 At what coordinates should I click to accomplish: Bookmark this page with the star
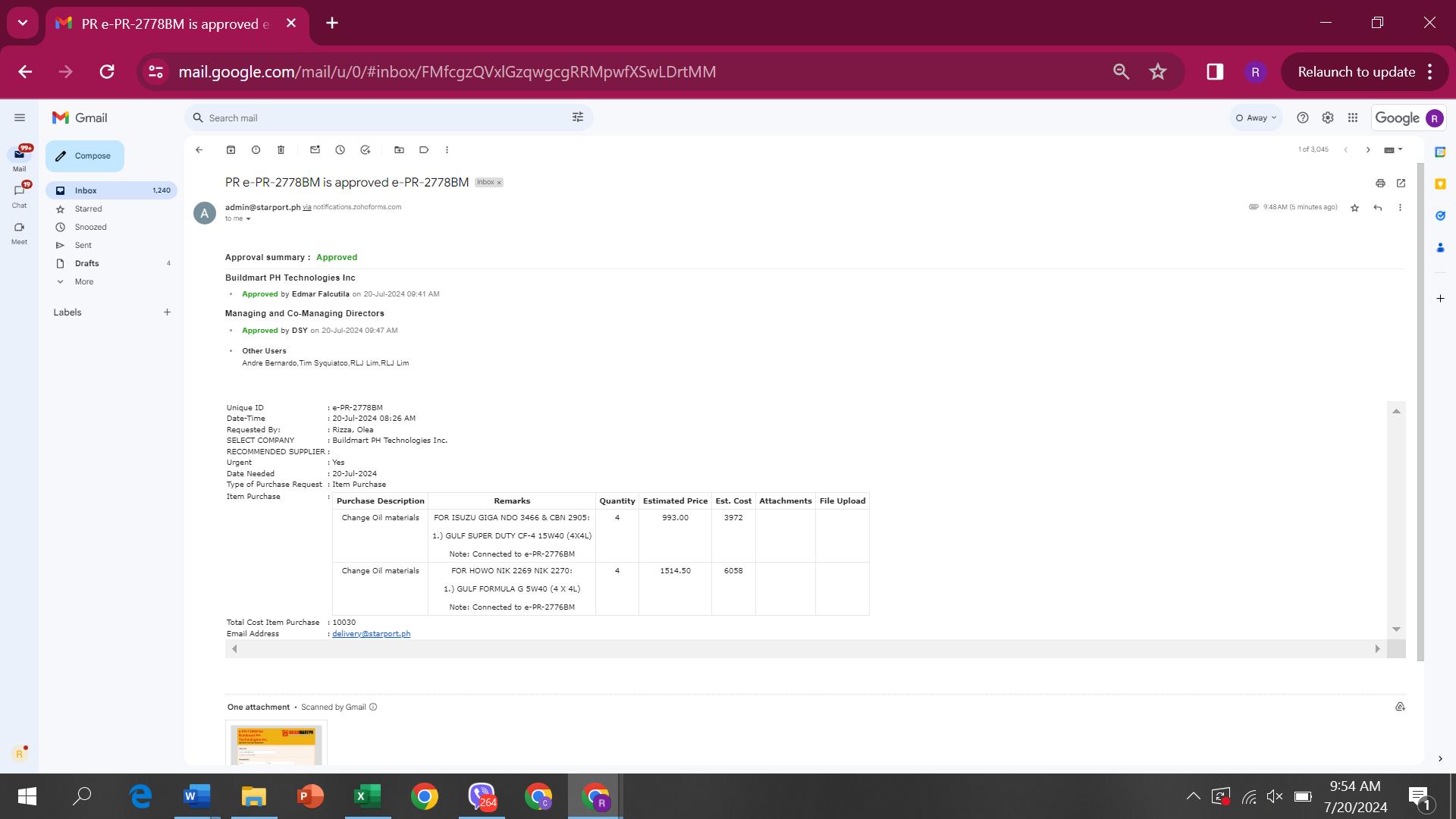click(x=1157, y=72)
